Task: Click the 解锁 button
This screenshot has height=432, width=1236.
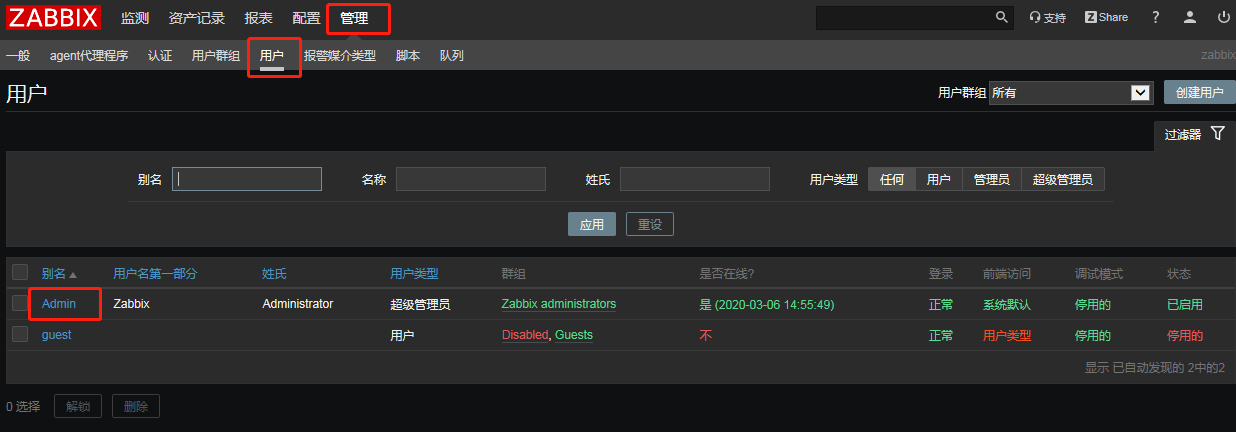Action: [77, 406]
